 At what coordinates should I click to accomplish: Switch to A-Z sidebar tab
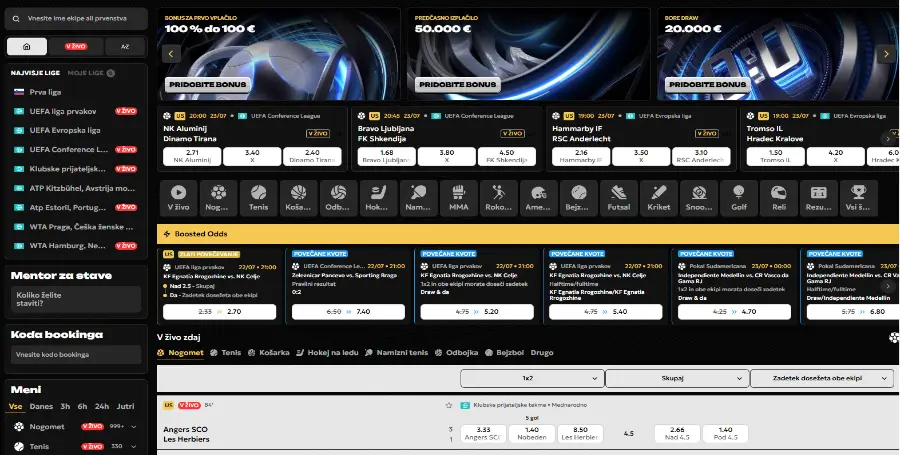125,46
